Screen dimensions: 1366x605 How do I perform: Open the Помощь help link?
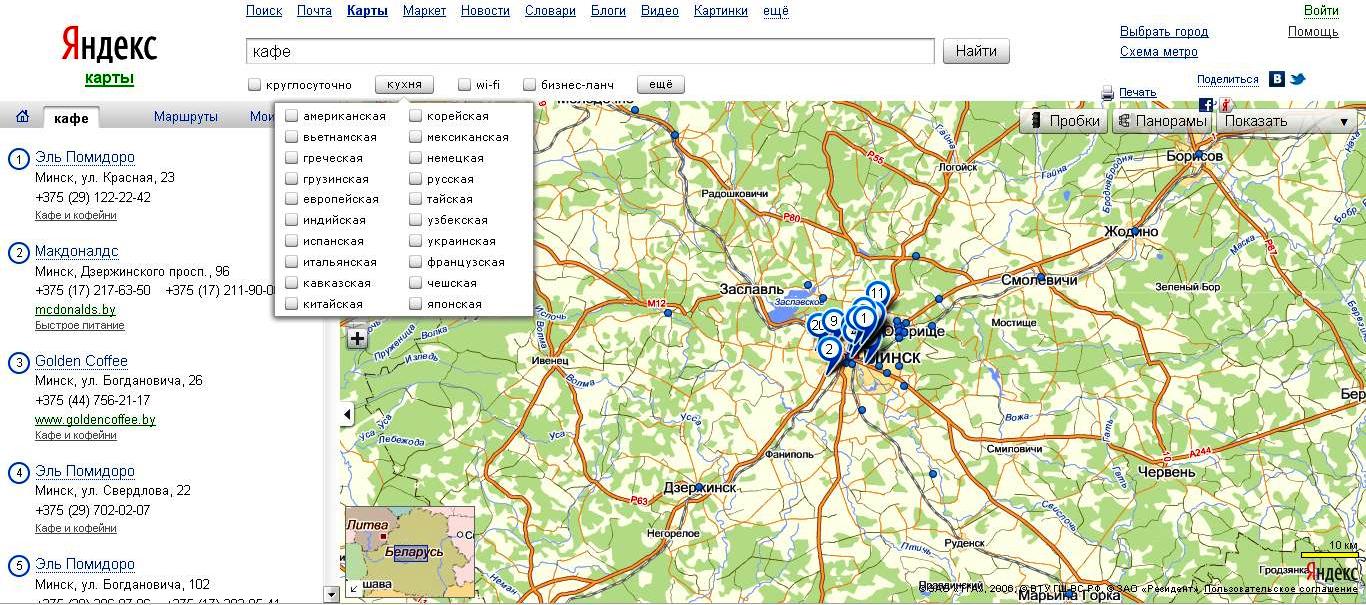pyautogui.click(x=1313, y=32)
